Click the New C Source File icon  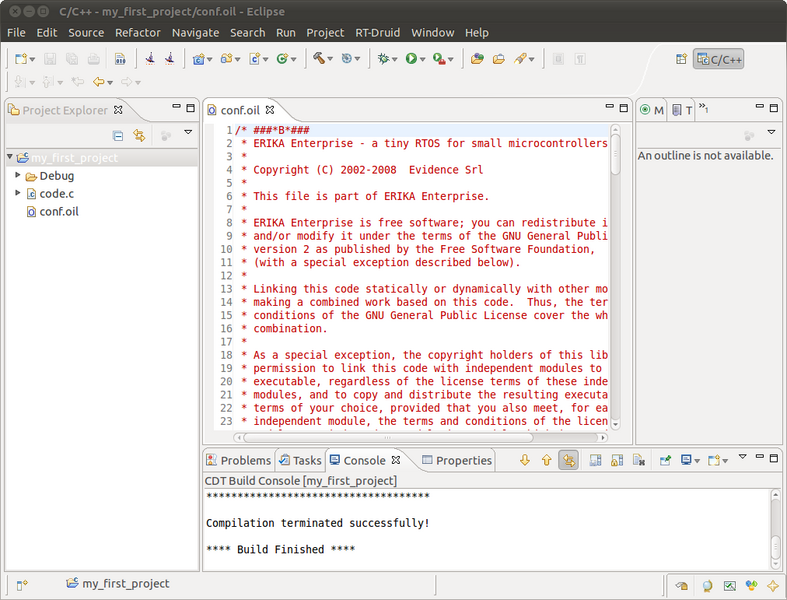(x=254, y=59)
